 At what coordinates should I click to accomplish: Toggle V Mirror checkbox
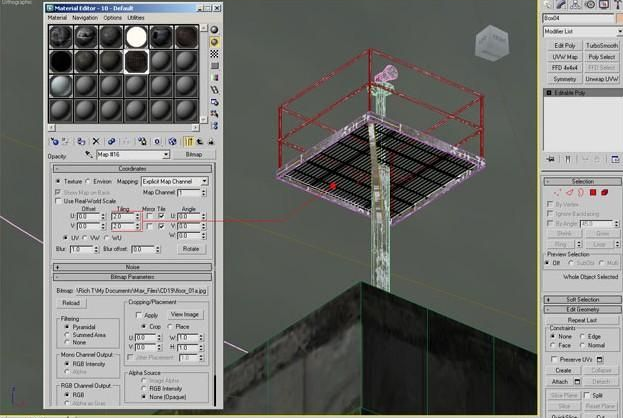coord(149,226)
